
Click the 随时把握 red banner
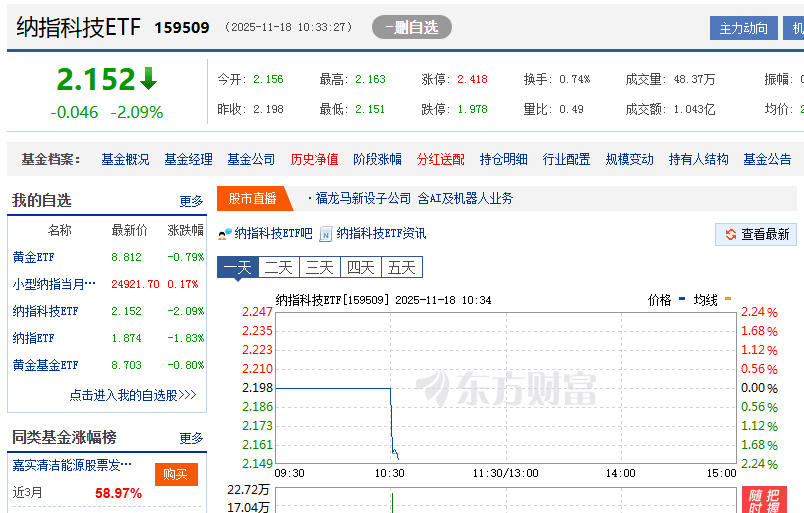pos(764,500)
